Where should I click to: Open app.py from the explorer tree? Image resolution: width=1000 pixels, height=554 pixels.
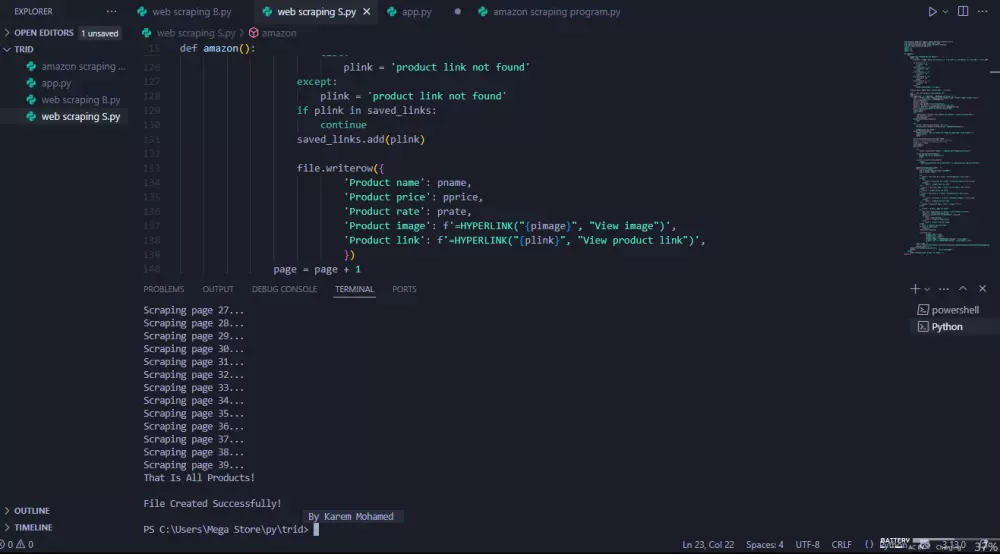pyautogui.click(x=56, y=83)
